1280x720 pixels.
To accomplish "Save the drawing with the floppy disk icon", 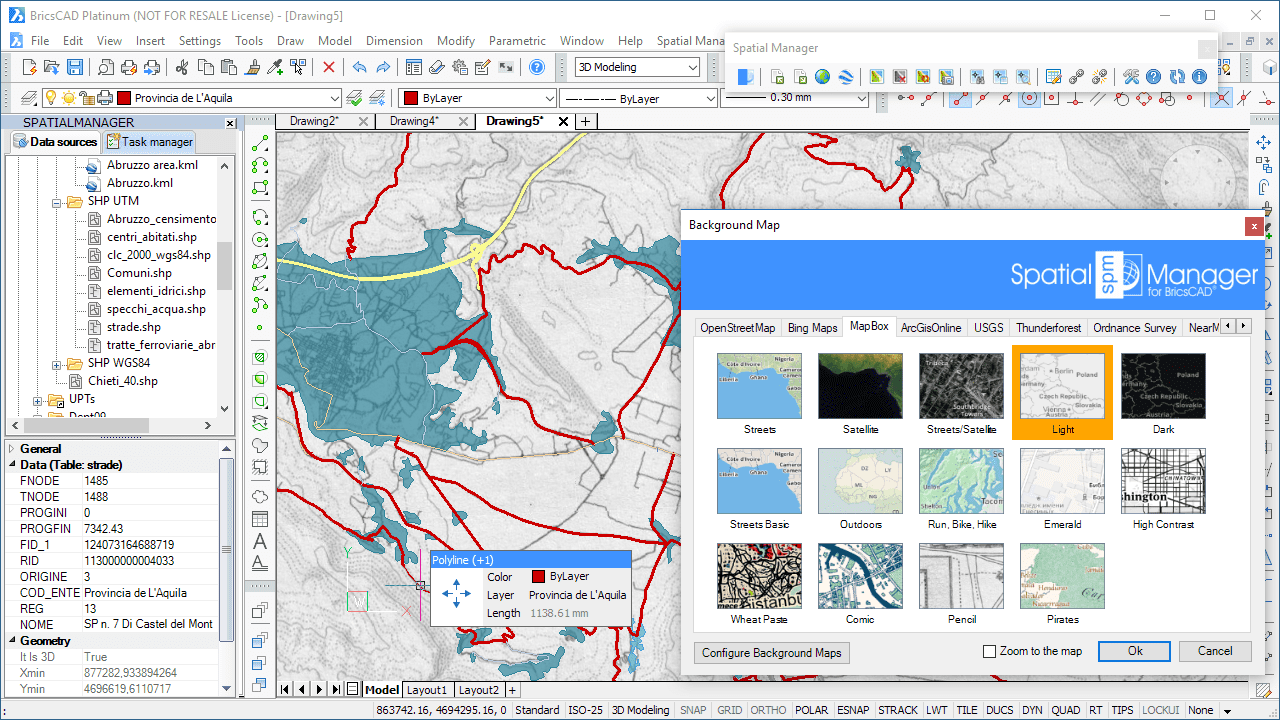I will [x=75, y=67].
